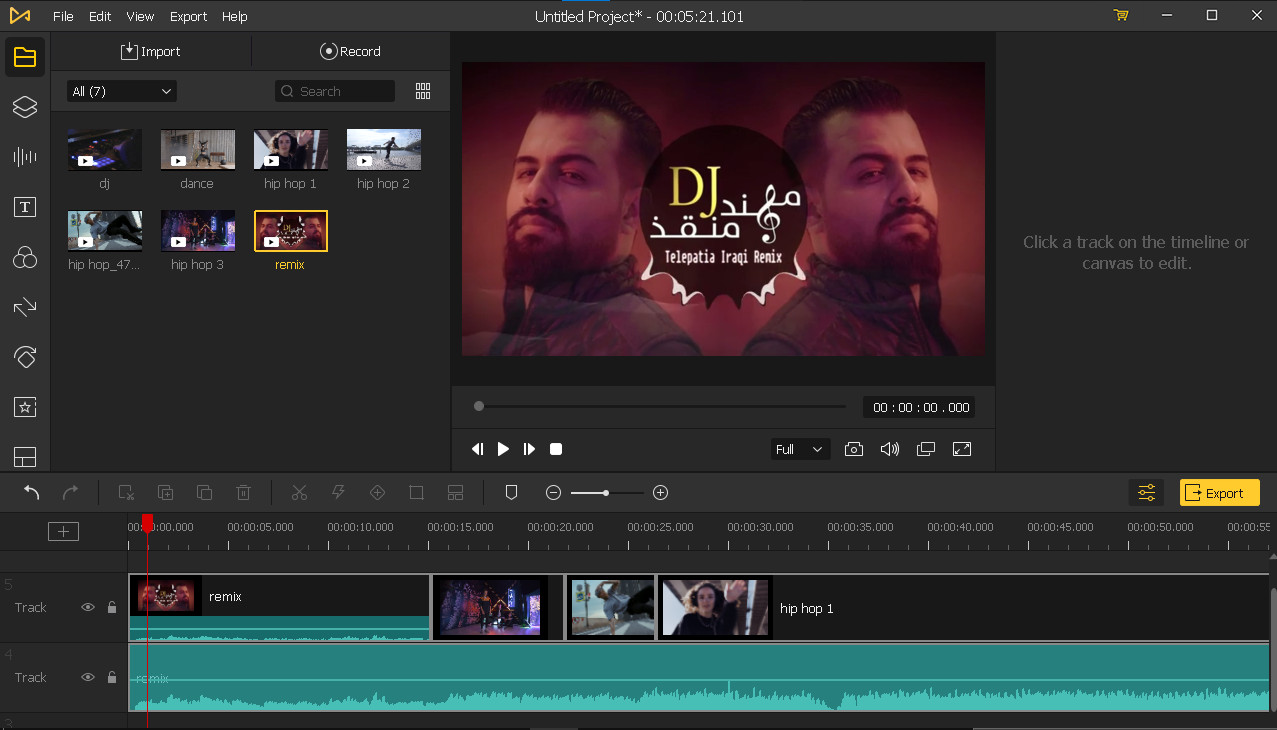Select the remix clip thumbnail
The height and width of the screenshot is (730, 1277).
[290, 229]
